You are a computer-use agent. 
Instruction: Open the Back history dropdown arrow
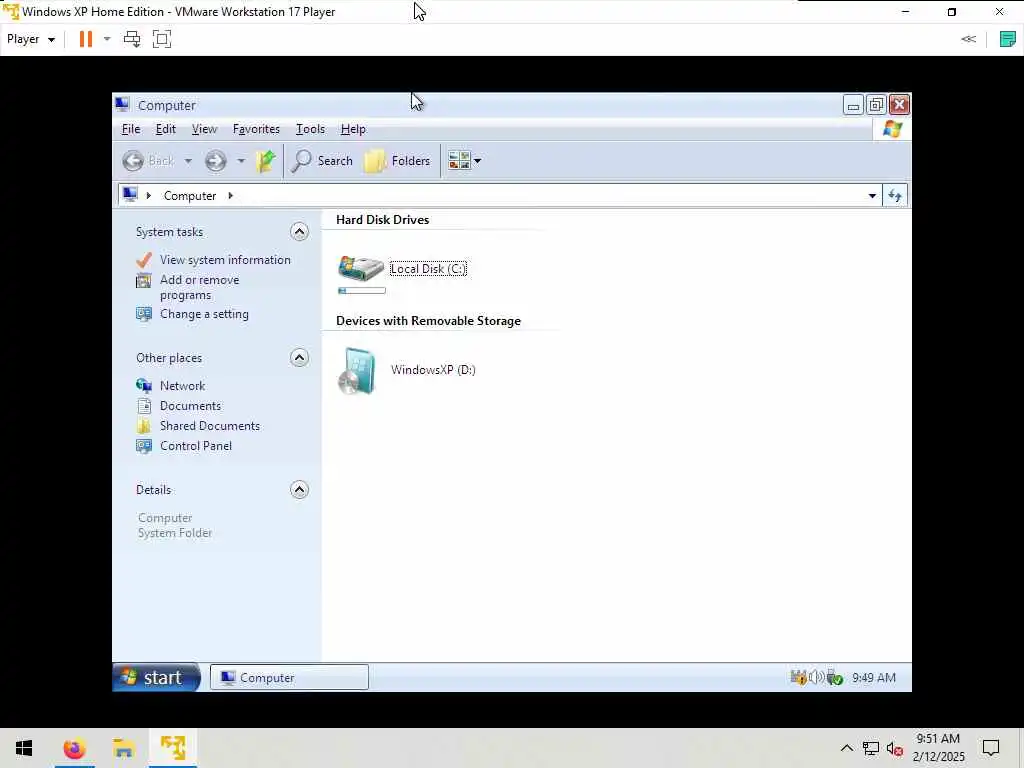(188, 161)
